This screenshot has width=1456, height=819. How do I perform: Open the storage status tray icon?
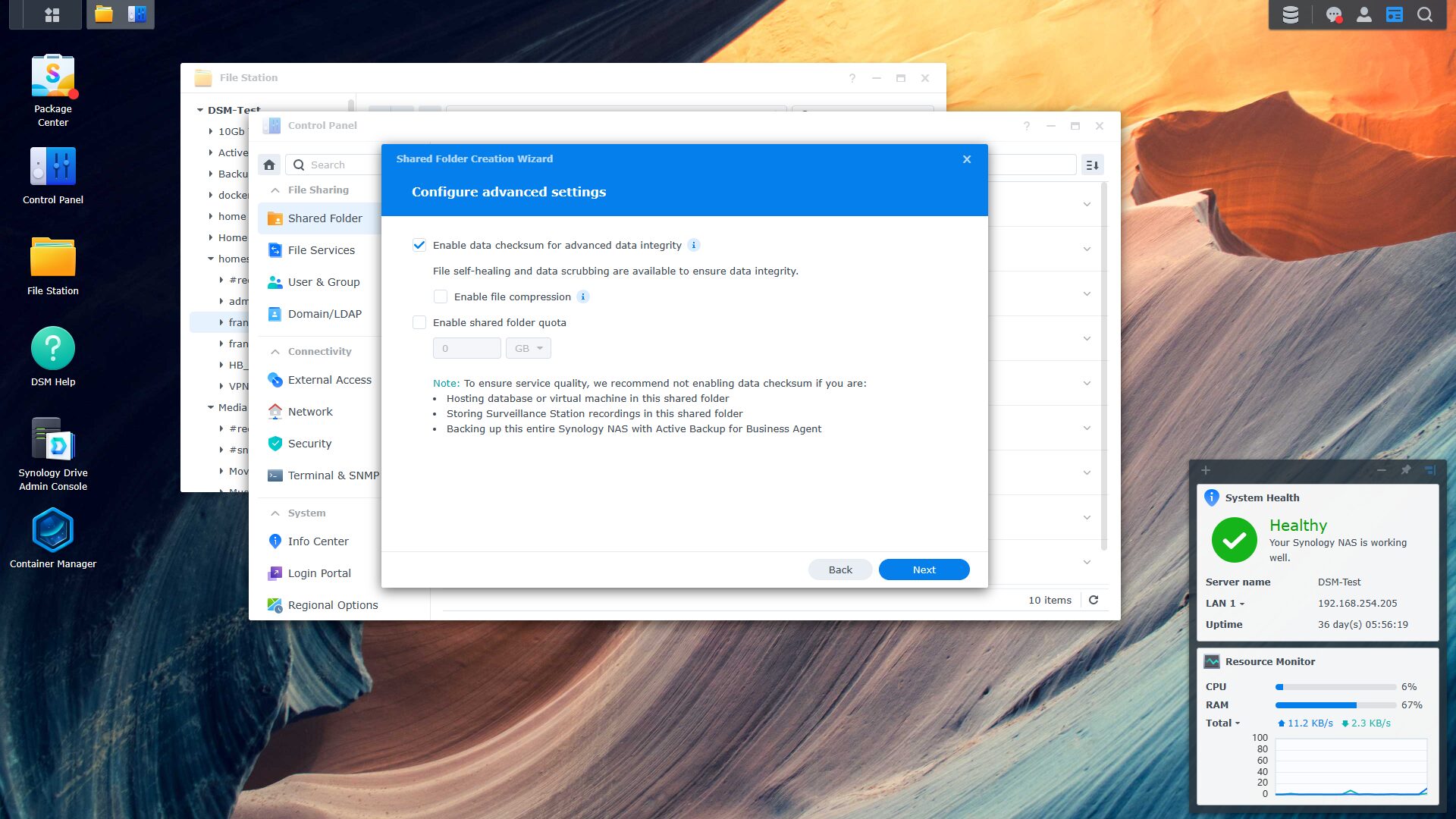pyautogui.click(x=1291, y=14)
